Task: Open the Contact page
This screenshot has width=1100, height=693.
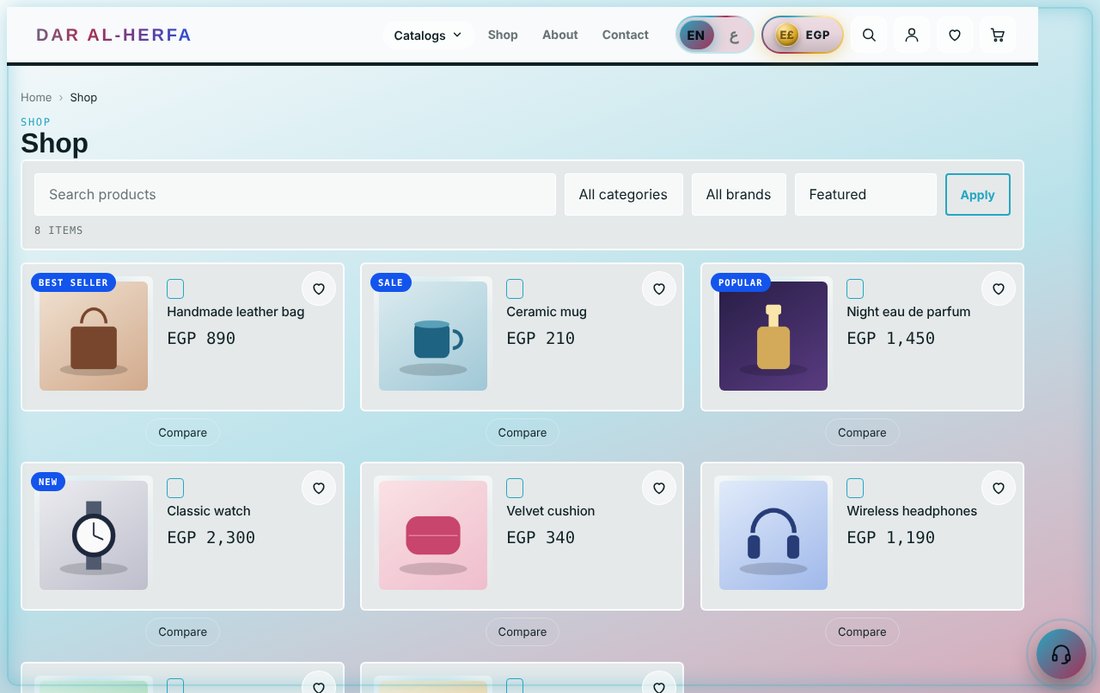Action: (625, 35)
